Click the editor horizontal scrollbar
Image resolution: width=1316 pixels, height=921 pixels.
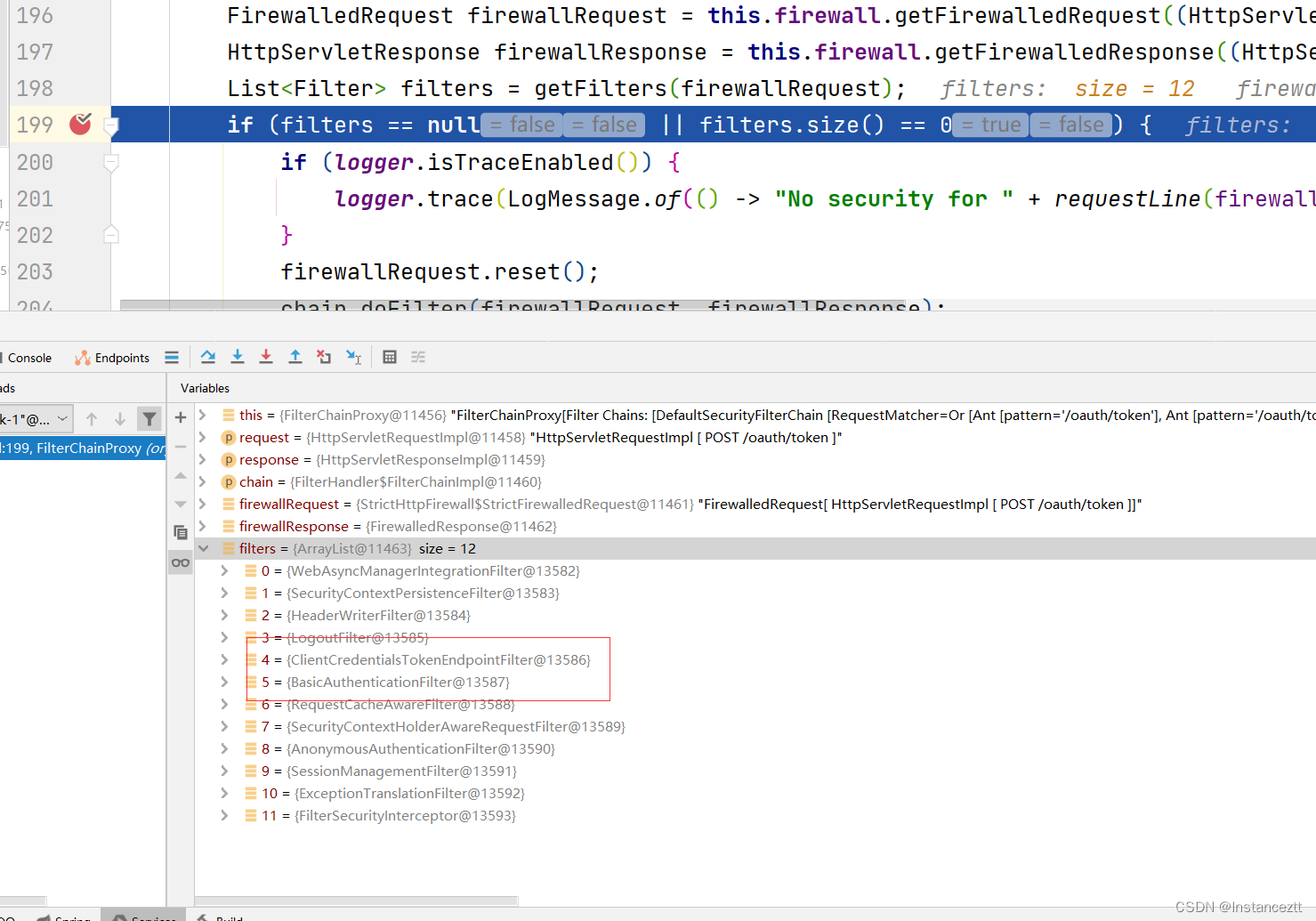coord(513,304)
